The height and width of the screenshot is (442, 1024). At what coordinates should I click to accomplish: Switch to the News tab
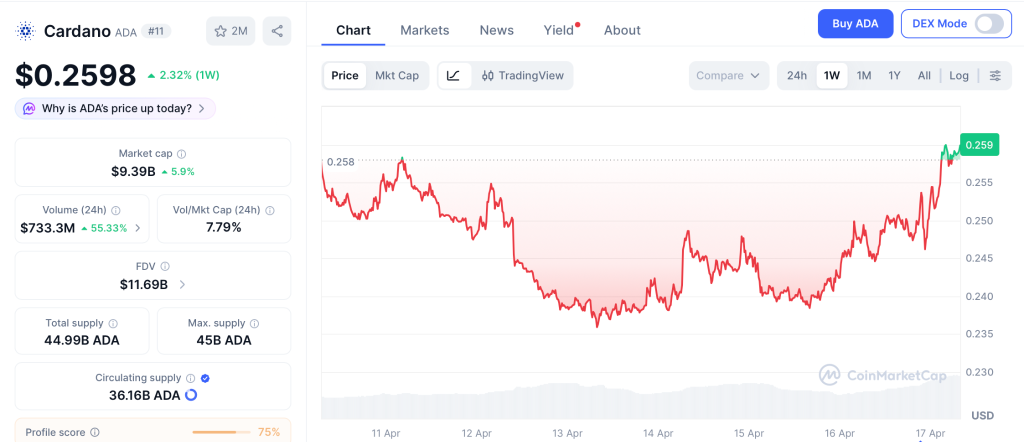[x=496, y=30]
